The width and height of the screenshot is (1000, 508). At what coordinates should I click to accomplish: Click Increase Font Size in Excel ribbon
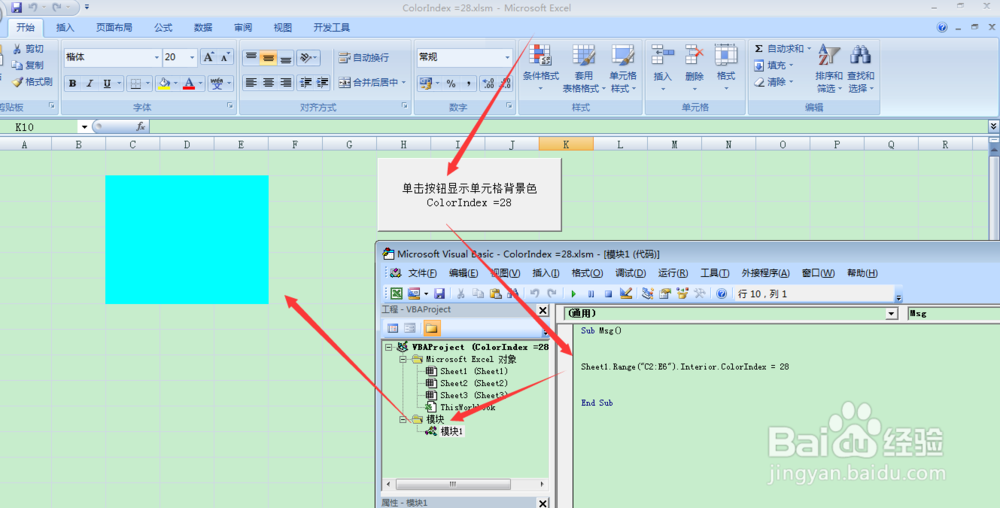tap(209, 57)
